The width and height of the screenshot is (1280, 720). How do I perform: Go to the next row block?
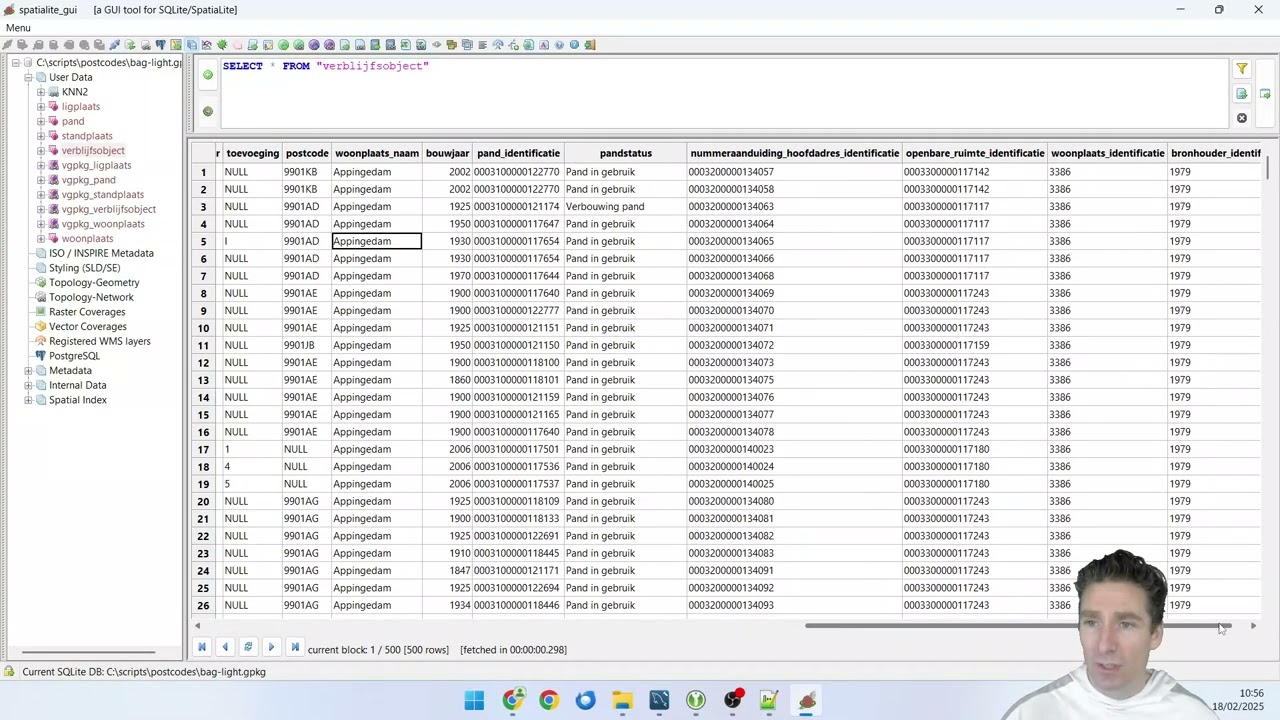(x=271, y=648)
